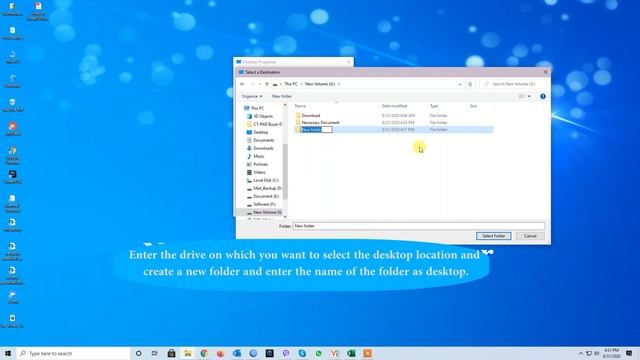The width and height of the screenshot is (640, 360).
Task: Open the taskbar clock and date
Action: (611, 353)
